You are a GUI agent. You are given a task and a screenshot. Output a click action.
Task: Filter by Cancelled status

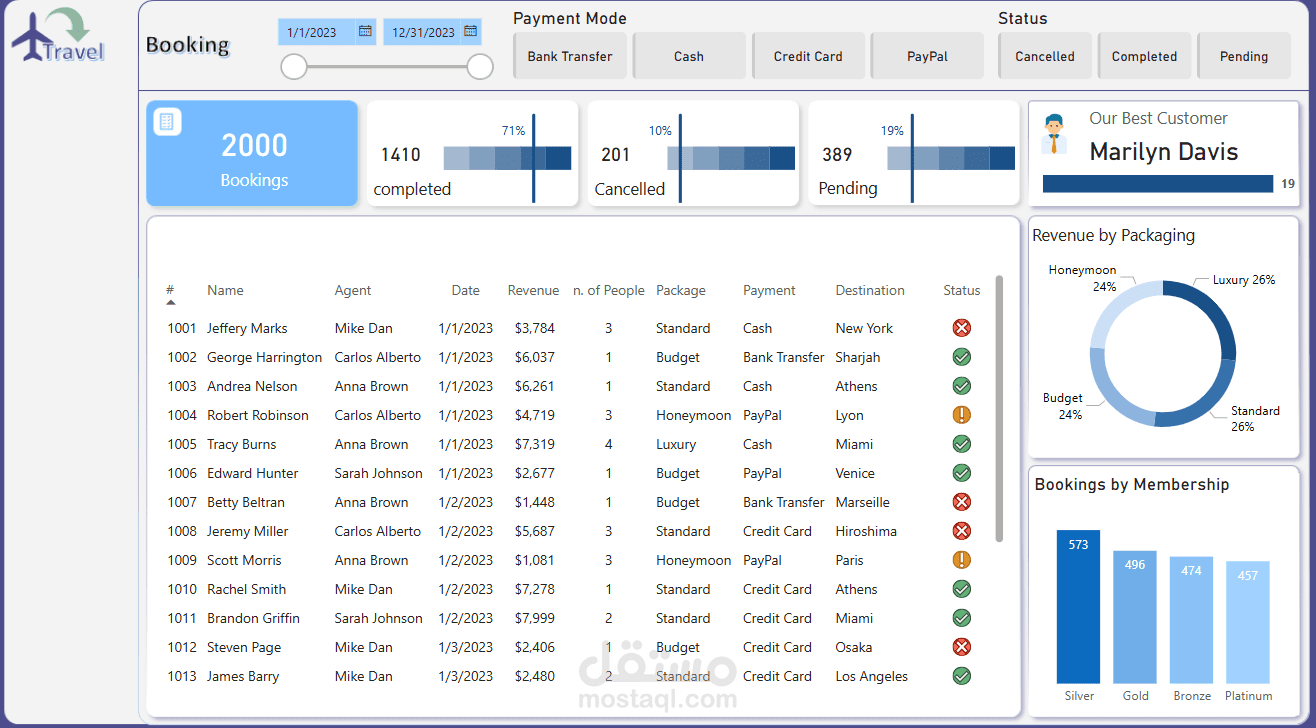click(1045, 56)
